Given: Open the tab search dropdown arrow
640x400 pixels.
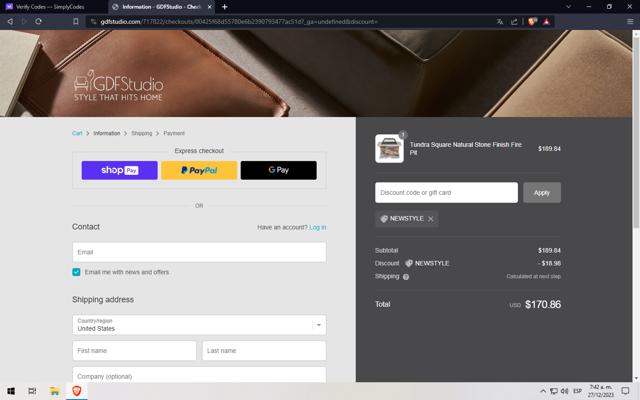Looking at the screenshot, I should point(568,7).
